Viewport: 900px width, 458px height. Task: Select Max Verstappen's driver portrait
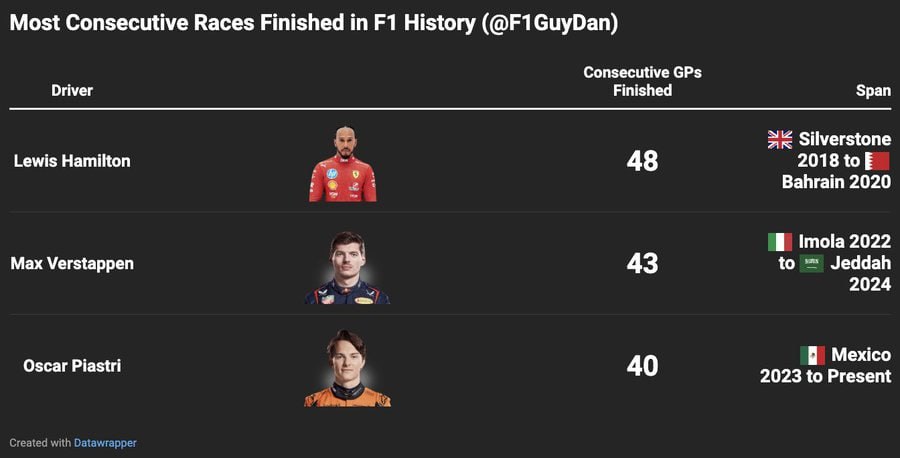347,267
